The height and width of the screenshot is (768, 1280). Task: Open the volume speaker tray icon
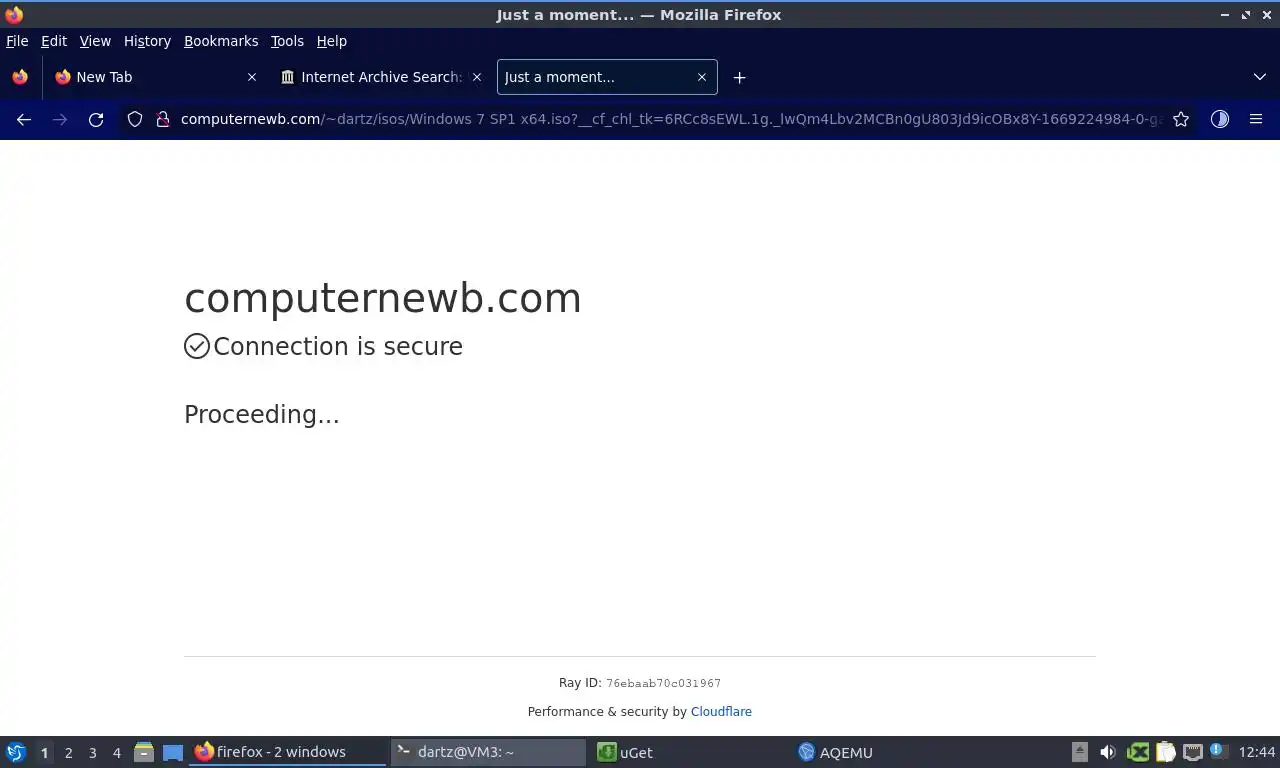coord(1108,752)
